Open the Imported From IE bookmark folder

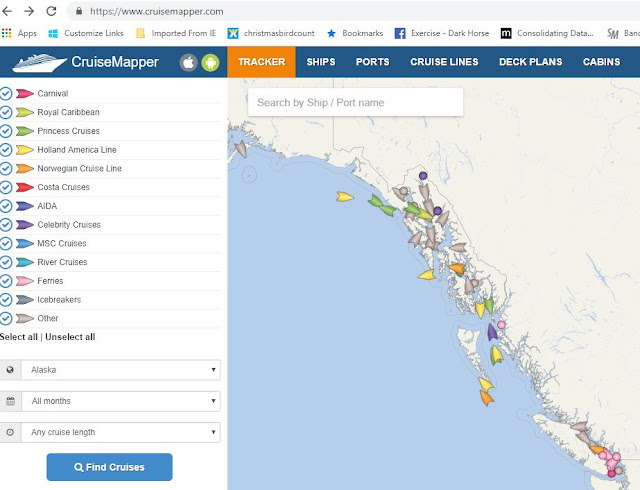coord(176,33)
